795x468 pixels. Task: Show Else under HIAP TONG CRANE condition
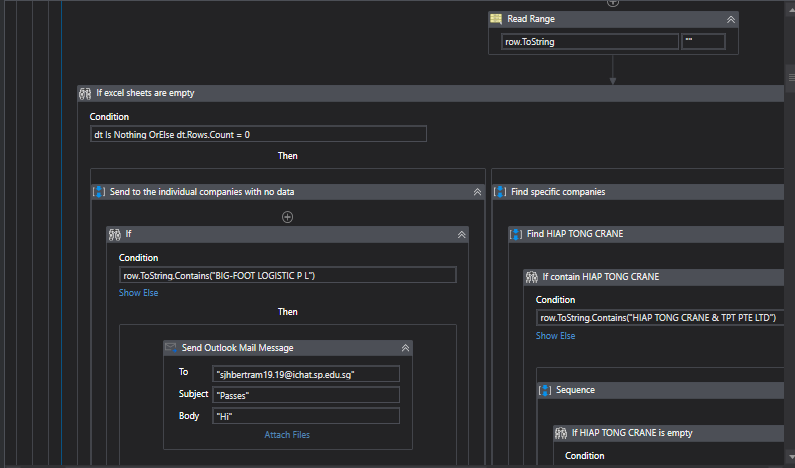(x=555, y=336)
